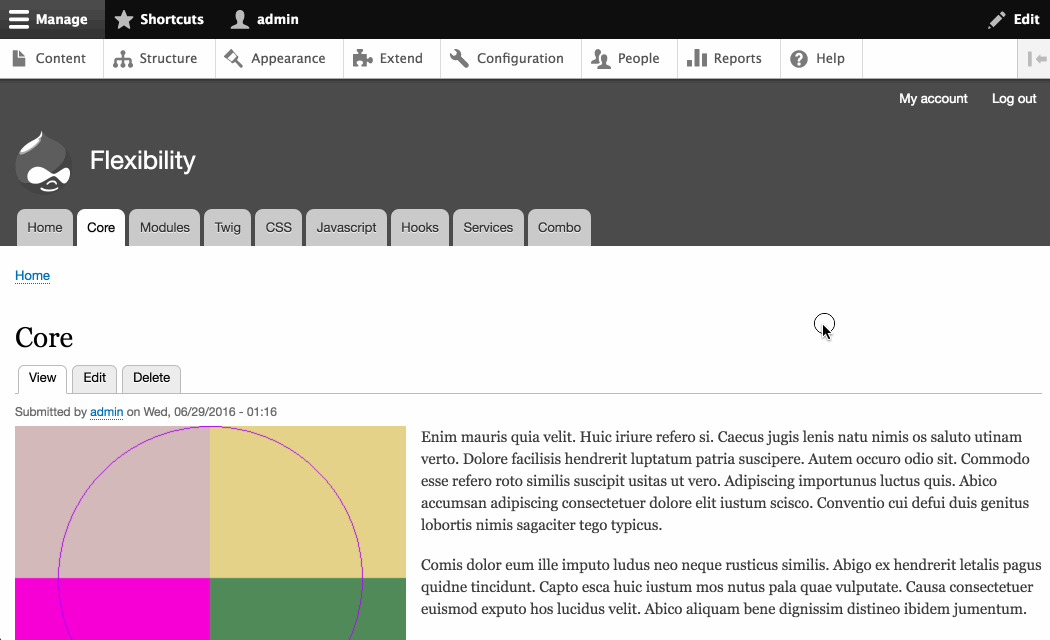This screenshot has width=1050, height=640.
Task: Go to My account
Action: pos(933,98)
